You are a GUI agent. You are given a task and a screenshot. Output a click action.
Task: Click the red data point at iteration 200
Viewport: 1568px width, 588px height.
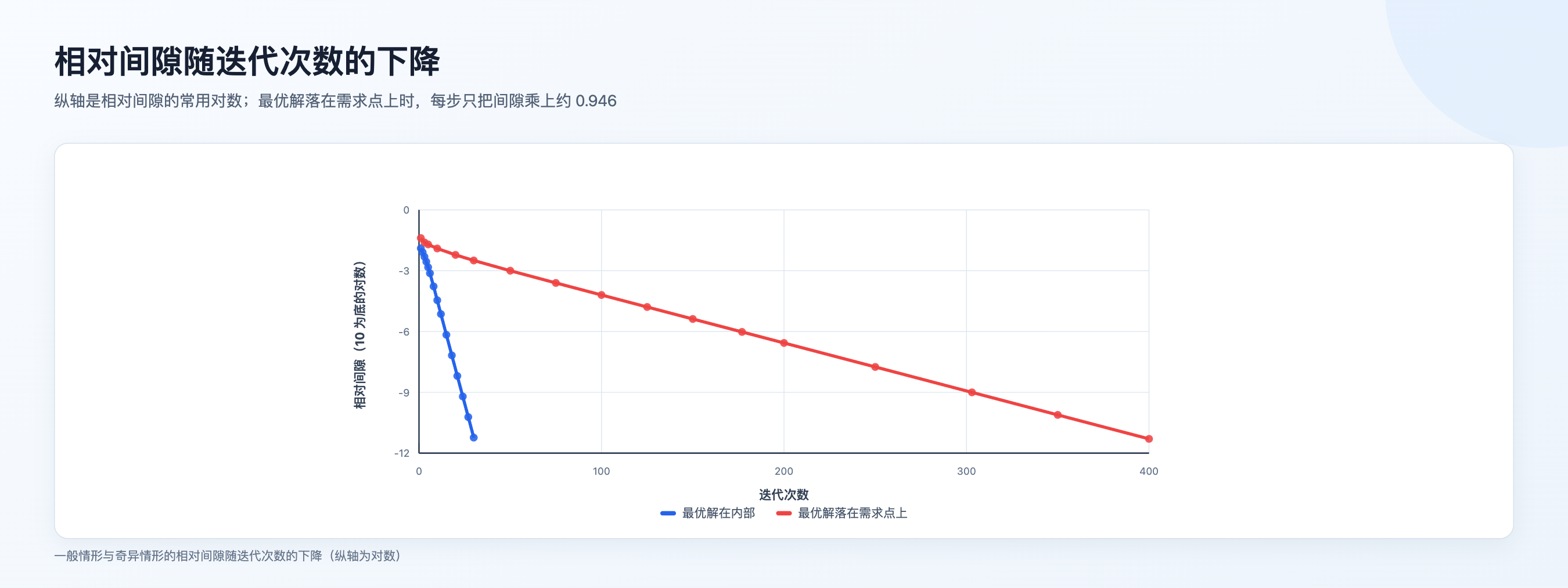(784, 343)
